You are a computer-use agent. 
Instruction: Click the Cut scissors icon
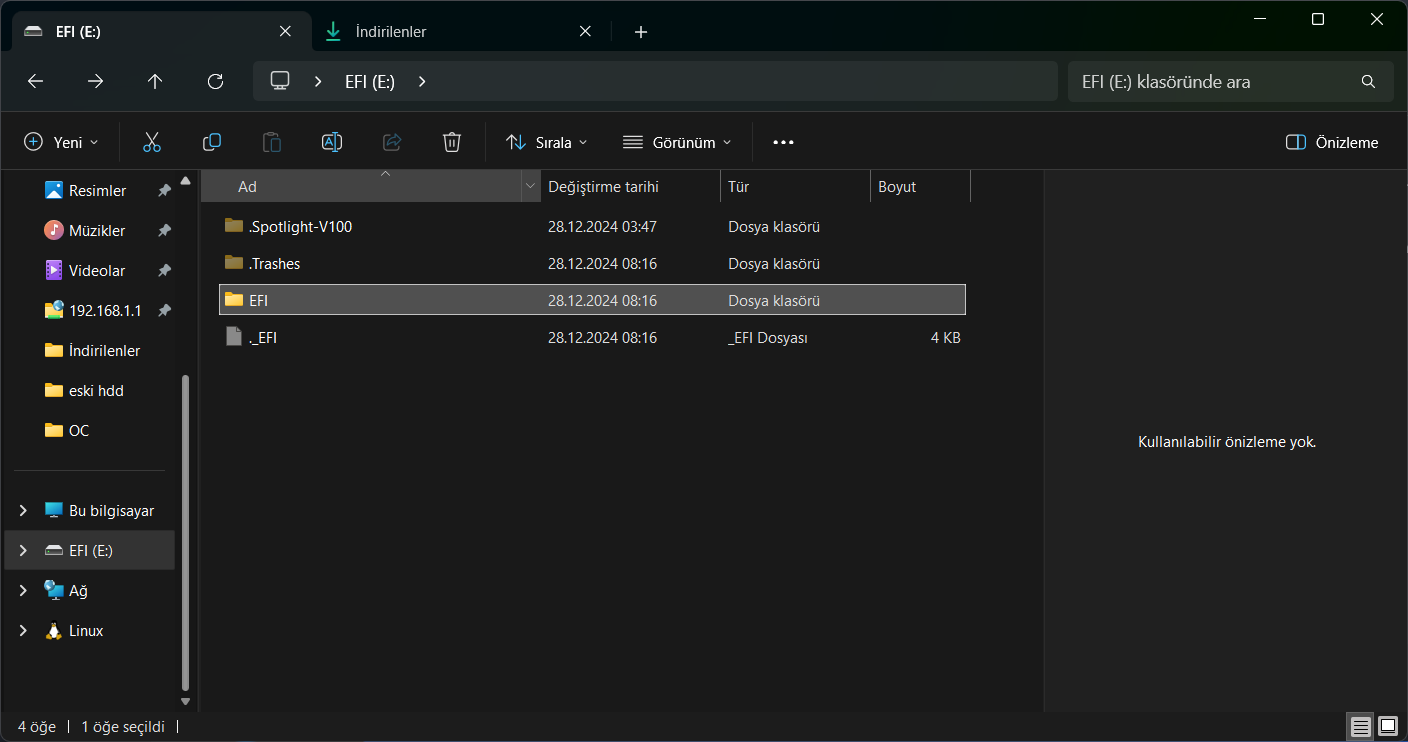152,142
